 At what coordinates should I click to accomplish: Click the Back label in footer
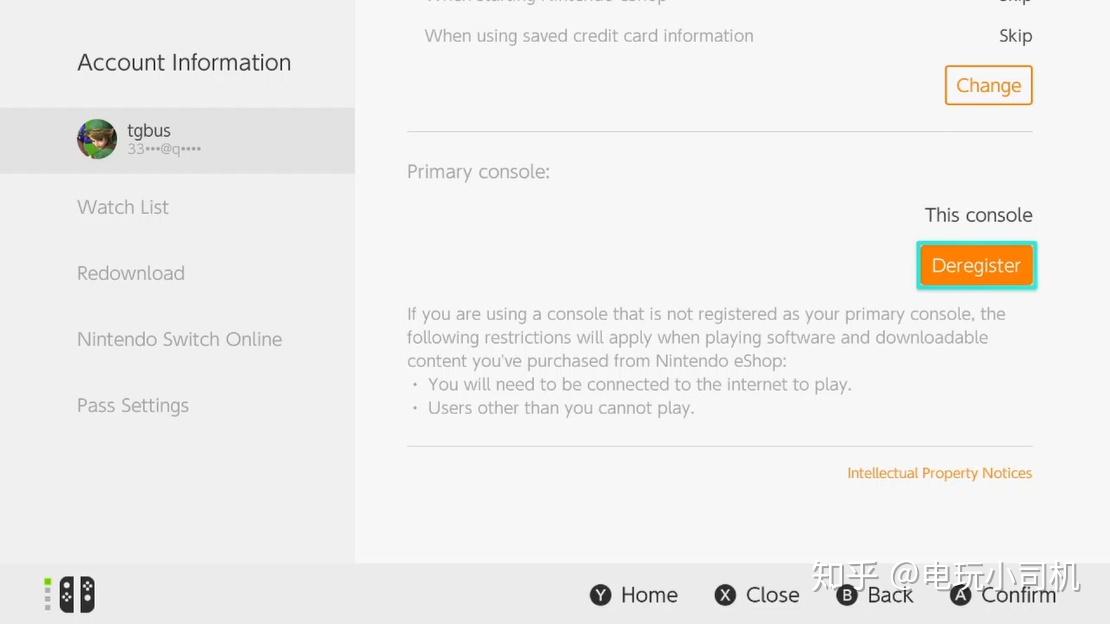pyautogui.click(x=890, y=595)
